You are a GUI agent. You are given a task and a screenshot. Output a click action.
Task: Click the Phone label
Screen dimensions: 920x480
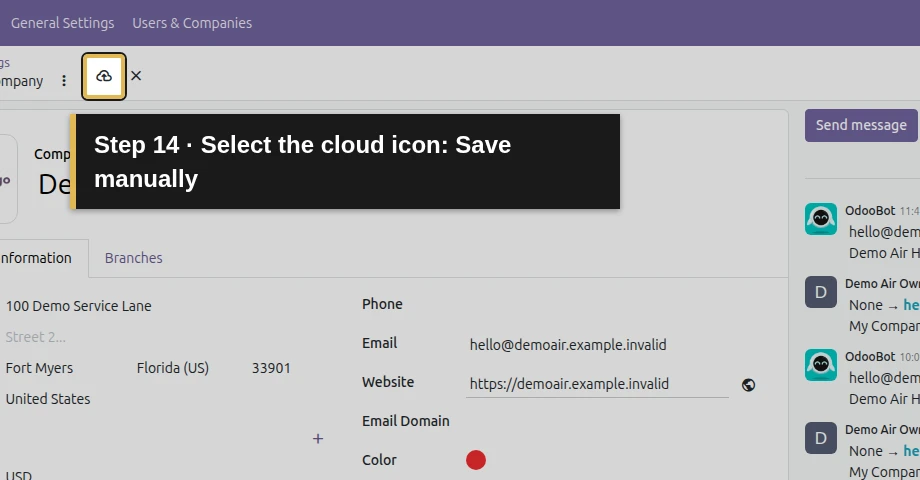point(382,304)
